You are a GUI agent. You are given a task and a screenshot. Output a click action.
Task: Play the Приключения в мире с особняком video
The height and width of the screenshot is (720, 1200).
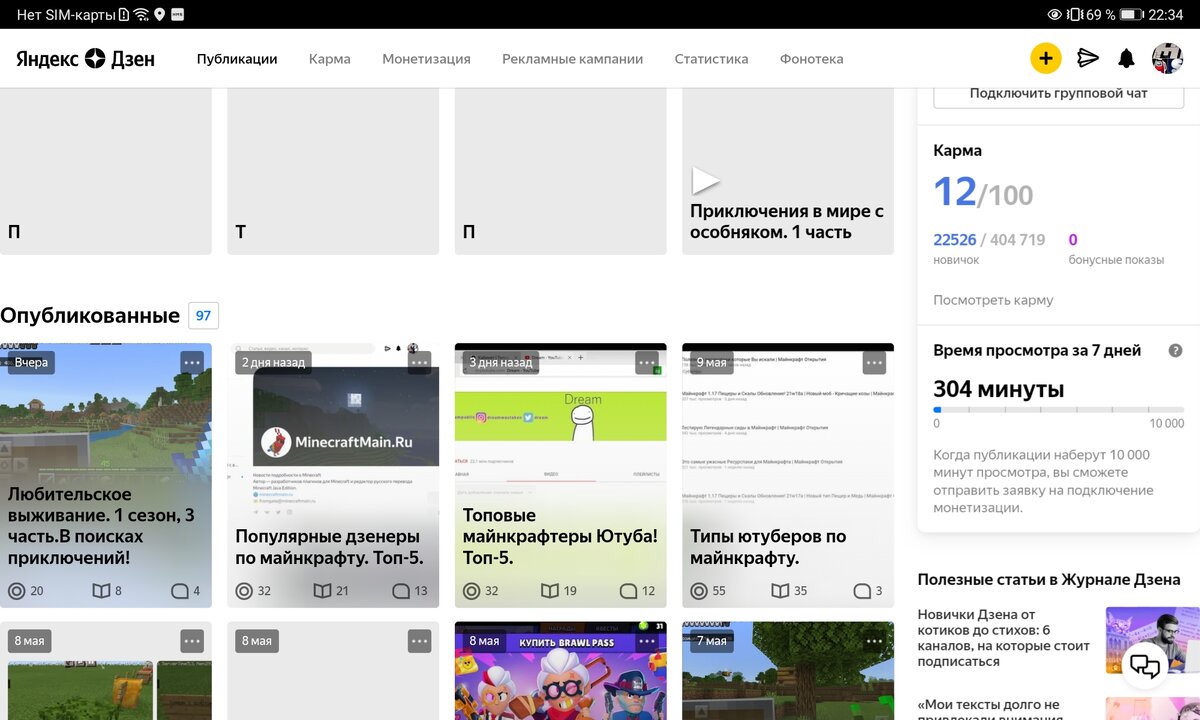[706, 180]
